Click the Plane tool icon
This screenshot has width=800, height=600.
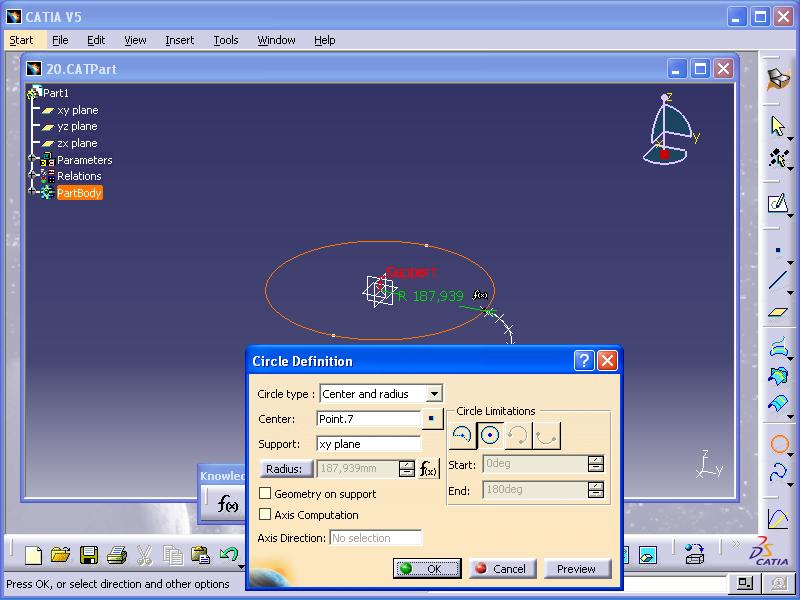778,312
